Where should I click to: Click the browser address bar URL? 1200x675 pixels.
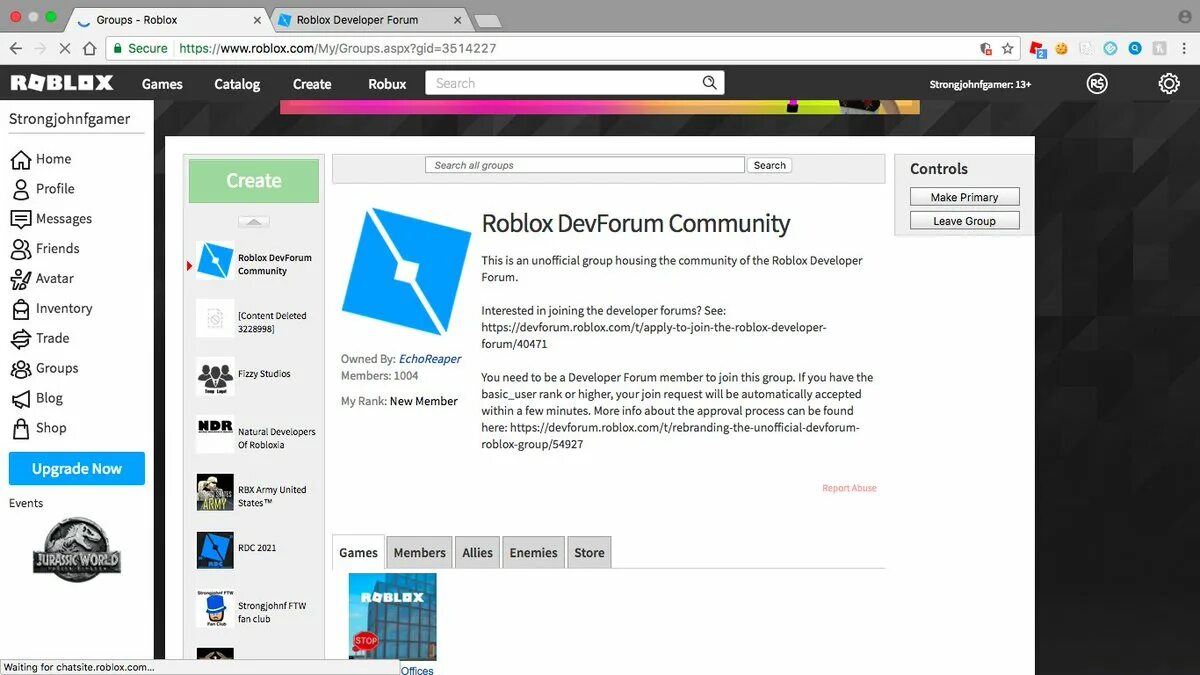click(337, 48)
